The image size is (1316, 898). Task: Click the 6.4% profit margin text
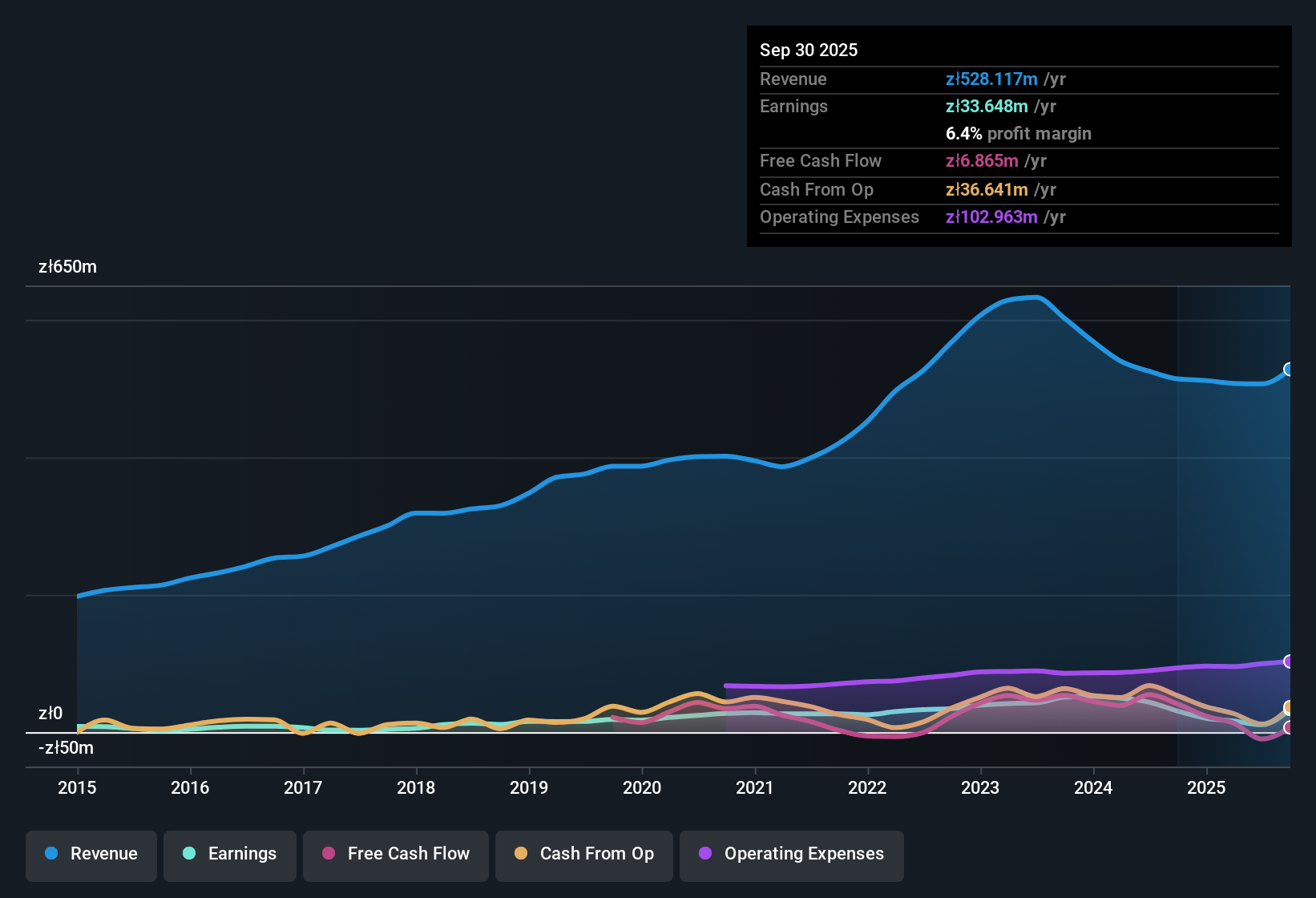(x=1018, y=134)
